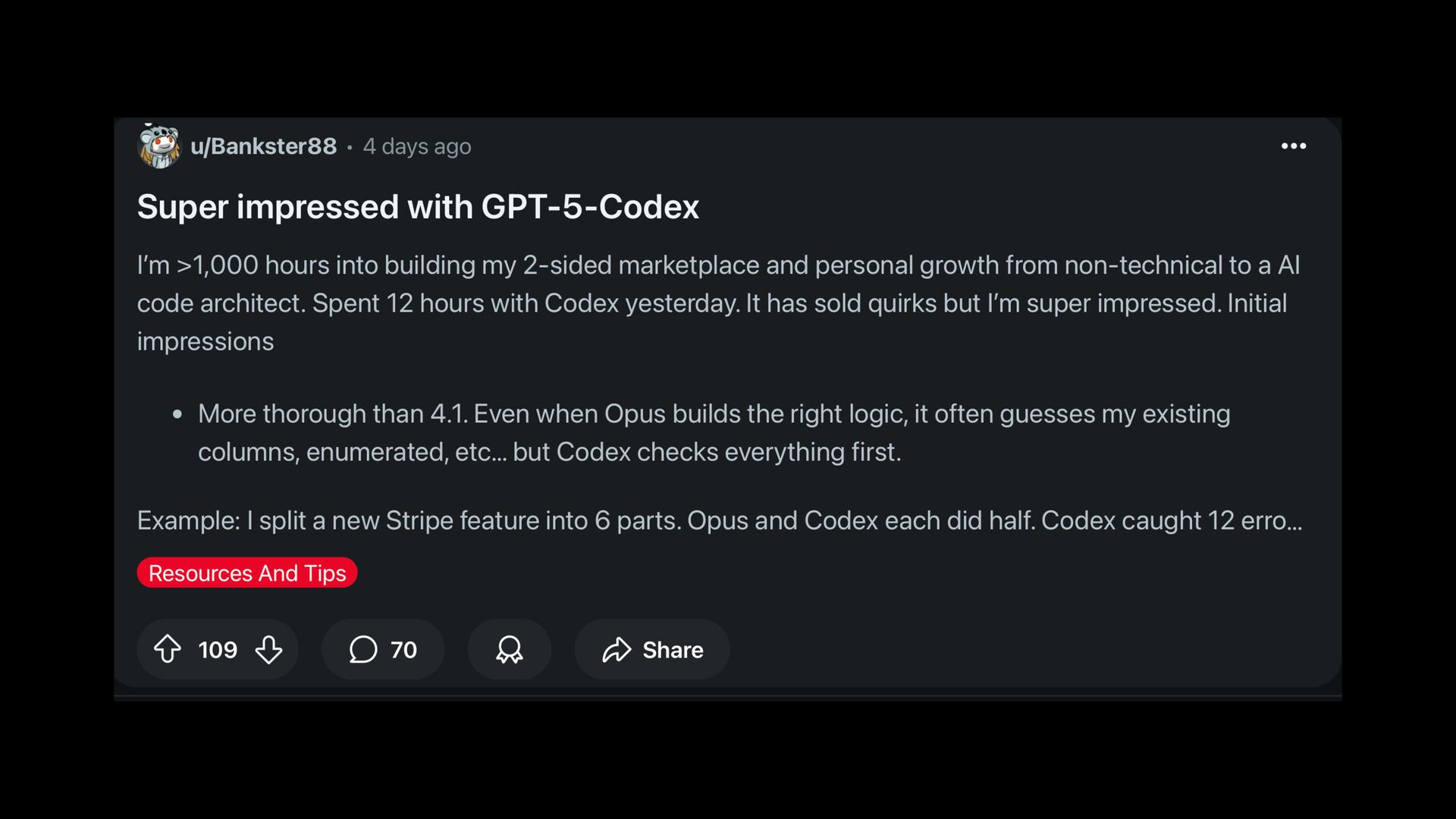View the 70 comments count
Image resolution: width=1456 pixels, height=819 pixels.
pyautogui.click(x=403, y=649)
